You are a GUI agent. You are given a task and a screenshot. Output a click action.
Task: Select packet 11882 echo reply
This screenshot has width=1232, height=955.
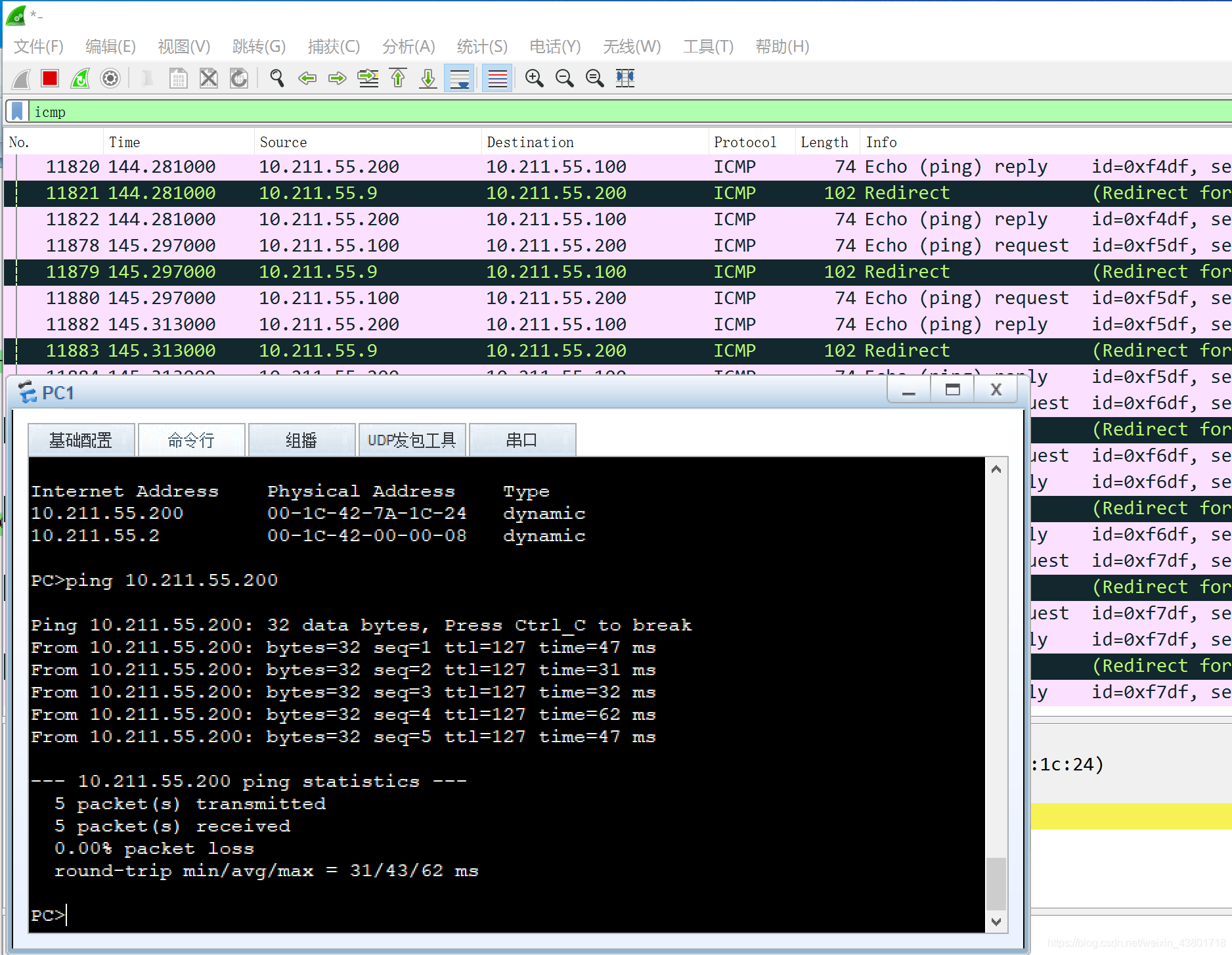(617, 324)
